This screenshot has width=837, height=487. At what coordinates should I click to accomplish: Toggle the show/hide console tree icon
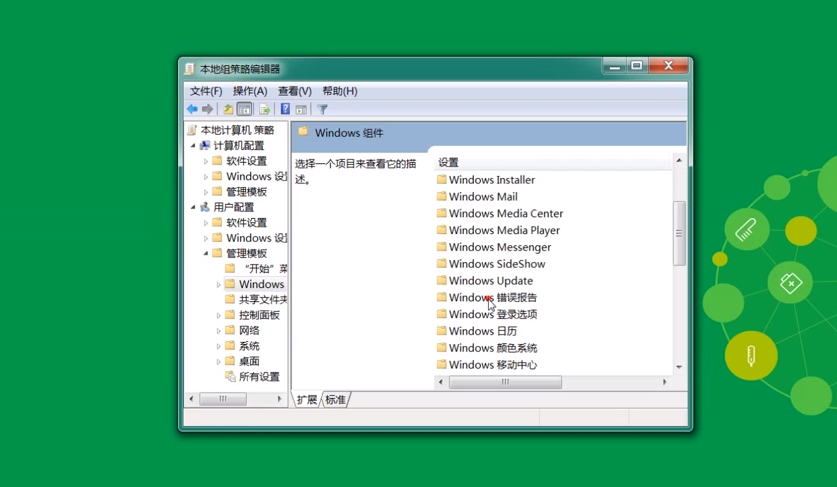(x=244, y=109)
